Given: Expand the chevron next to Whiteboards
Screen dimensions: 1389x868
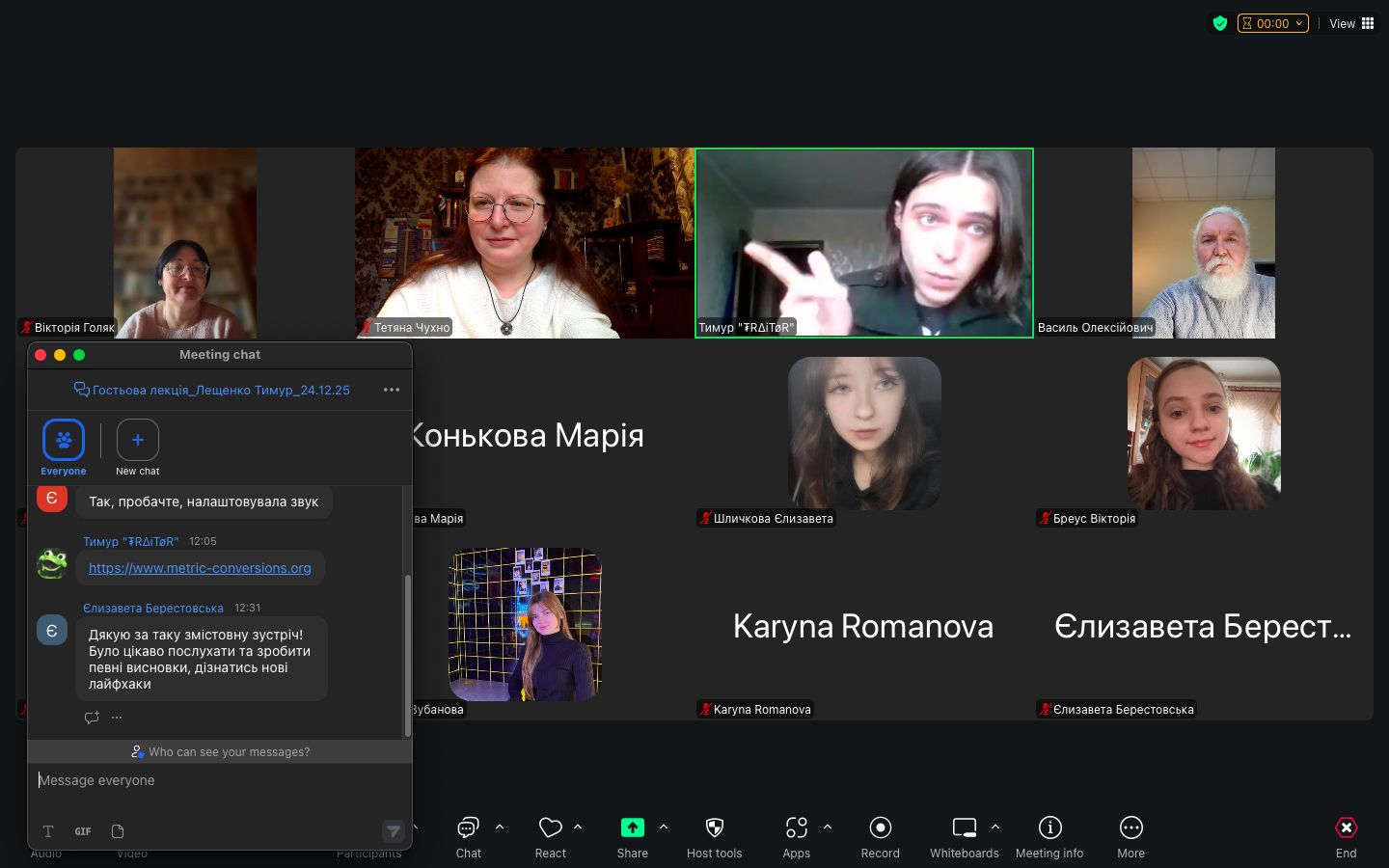Looking at the screenshot, I should pyautogui.click(x=995, y=827).
